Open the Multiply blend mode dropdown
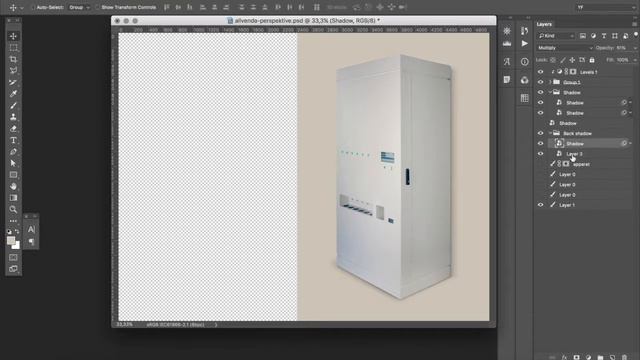640x360 pixels. click(565, 48)
